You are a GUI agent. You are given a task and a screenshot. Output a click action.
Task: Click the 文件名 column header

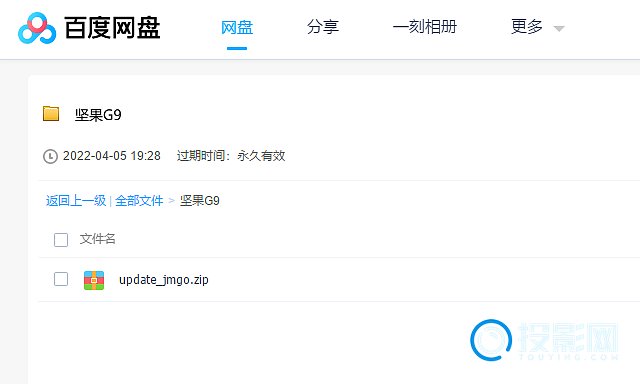coord(97,239)
